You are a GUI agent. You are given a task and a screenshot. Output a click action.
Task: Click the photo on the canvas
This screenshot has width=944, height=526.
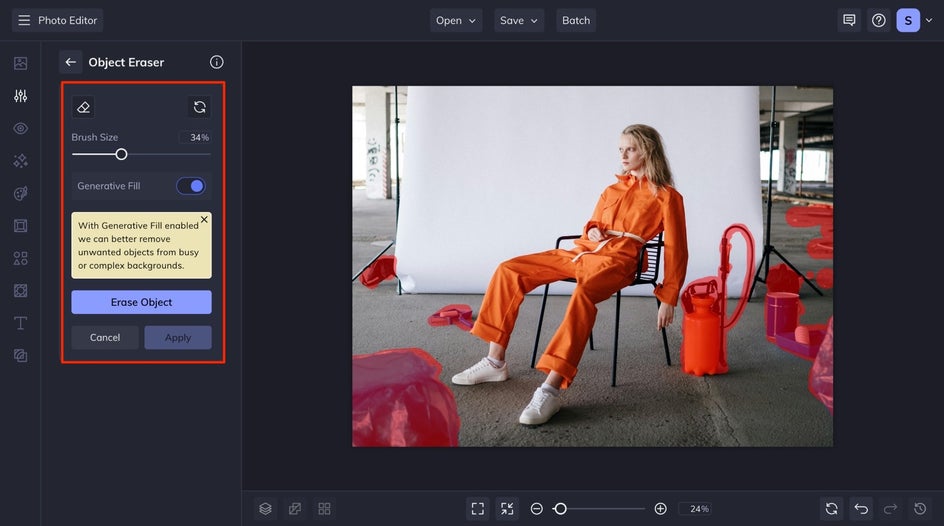[x=592, y=266]
